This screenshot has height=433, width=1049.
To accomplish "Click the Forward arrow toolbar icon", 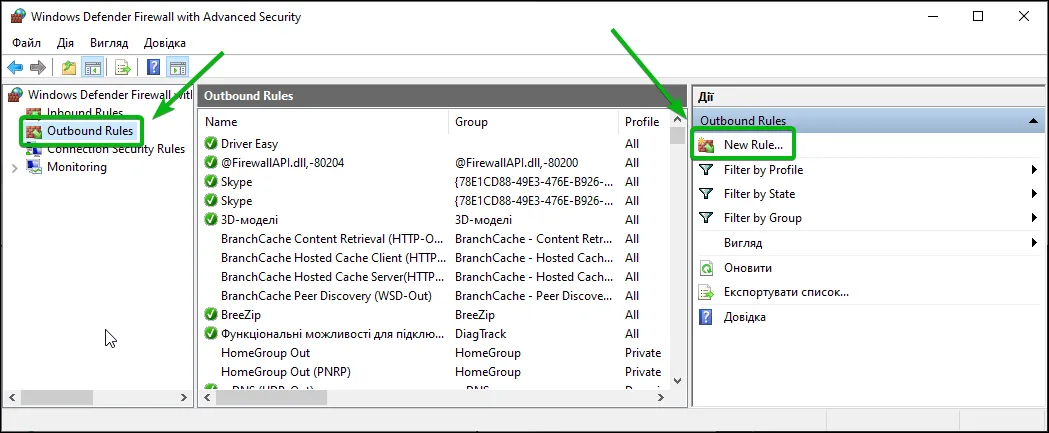I will [x=38, y=67].
